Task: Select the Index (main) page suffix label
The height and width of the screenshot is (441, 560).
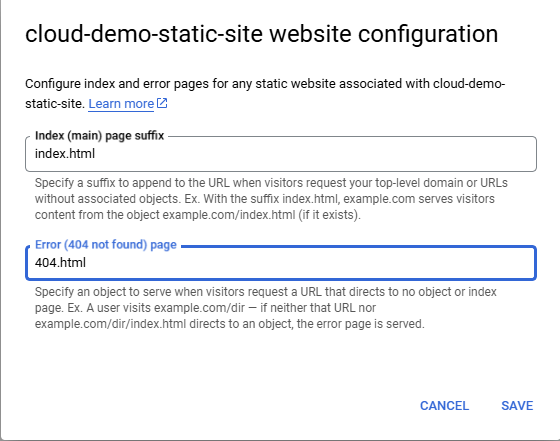Action: [x=99, y=136]
